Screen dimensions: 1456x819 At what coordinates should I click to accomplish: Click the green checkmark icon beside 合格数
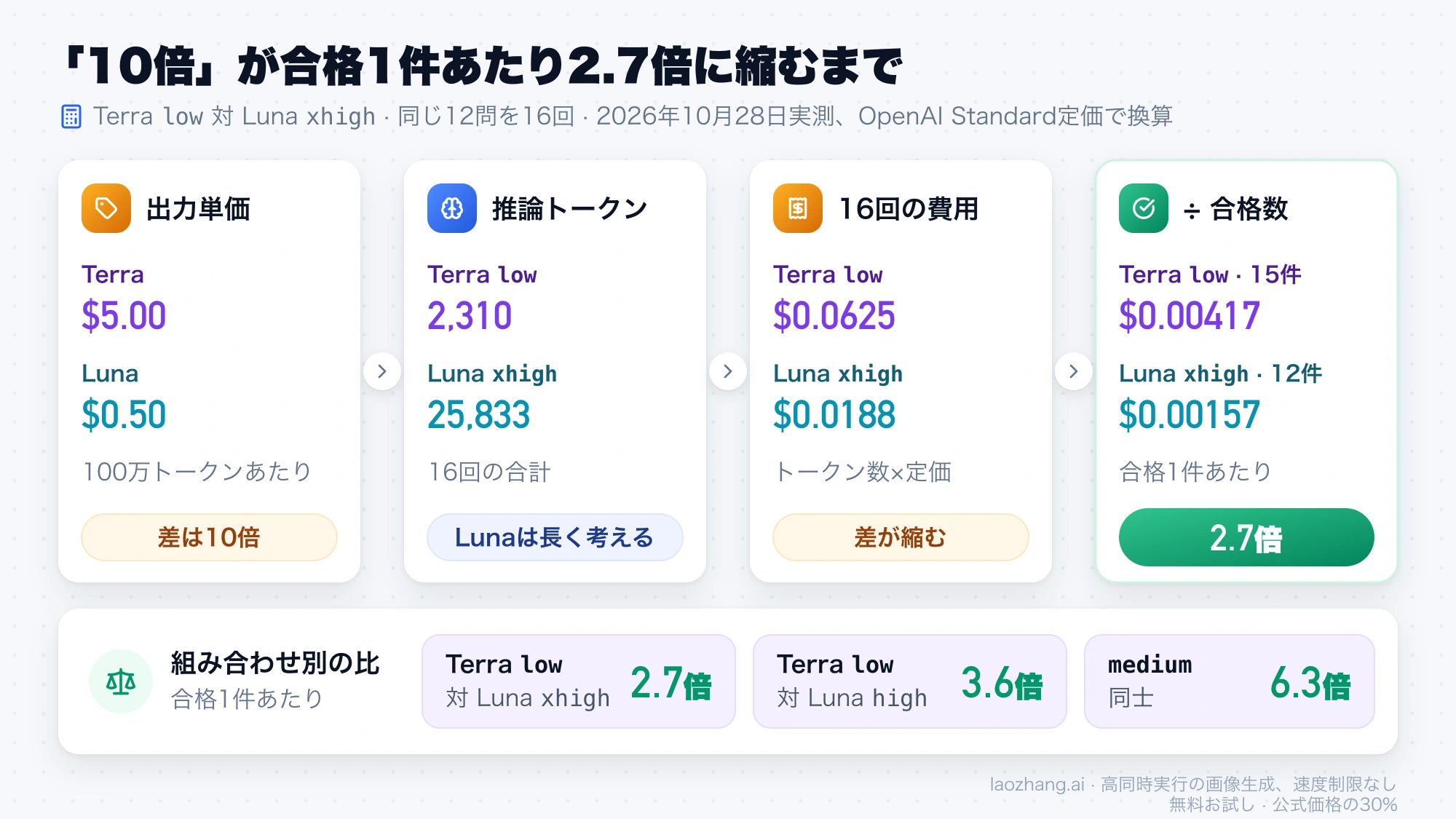tap(1144, 208)
